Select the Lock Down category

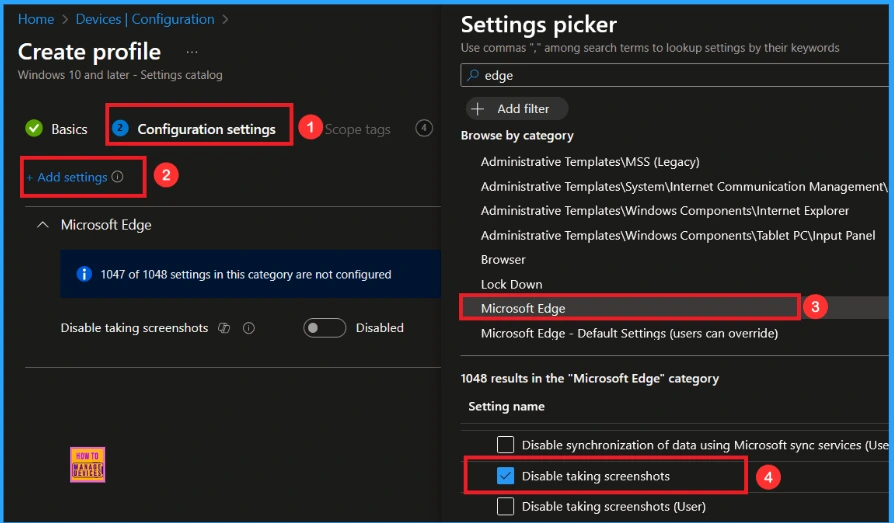(x=511, y=284)
